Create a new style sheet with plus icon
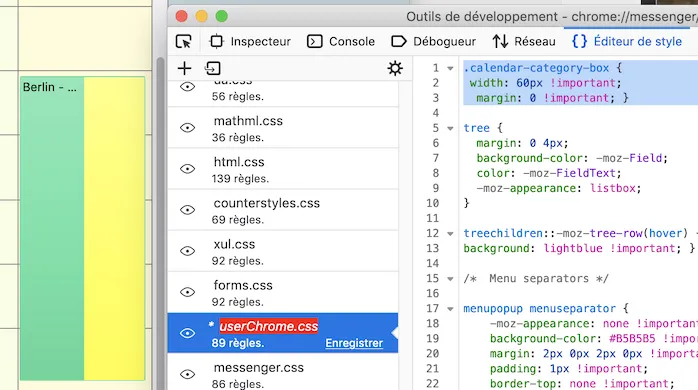The image size is (698, 390). (x=184, y=68)
